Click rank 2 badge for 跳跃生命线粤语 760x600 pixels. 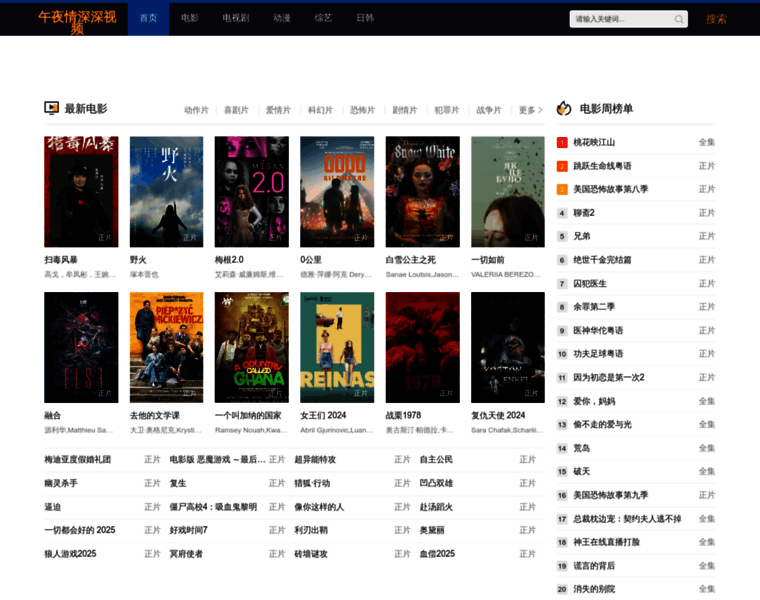pyautogui.click(x=562, y=166)
